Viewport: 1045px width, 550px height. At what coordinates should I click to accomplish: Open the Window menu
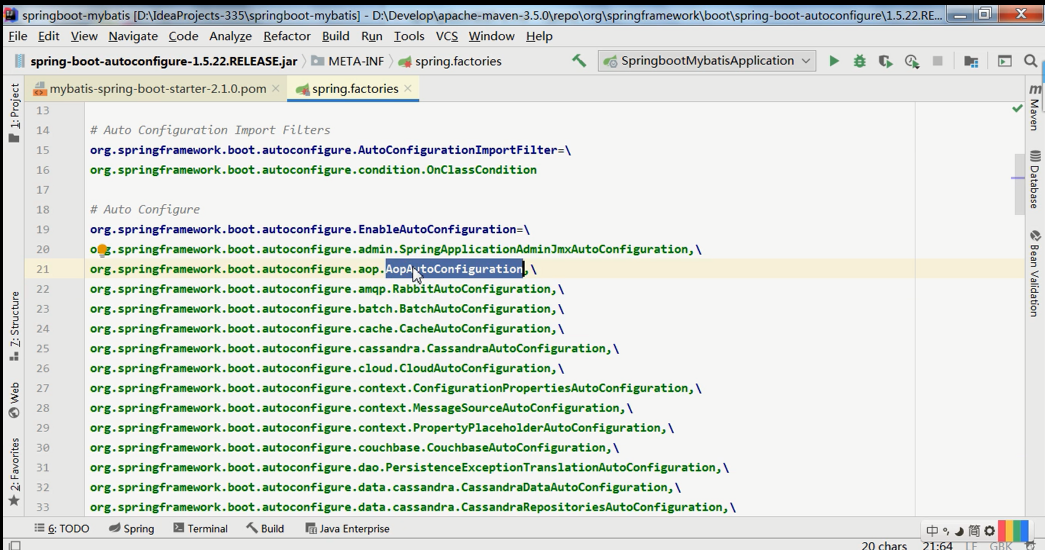tap(491, 36)
